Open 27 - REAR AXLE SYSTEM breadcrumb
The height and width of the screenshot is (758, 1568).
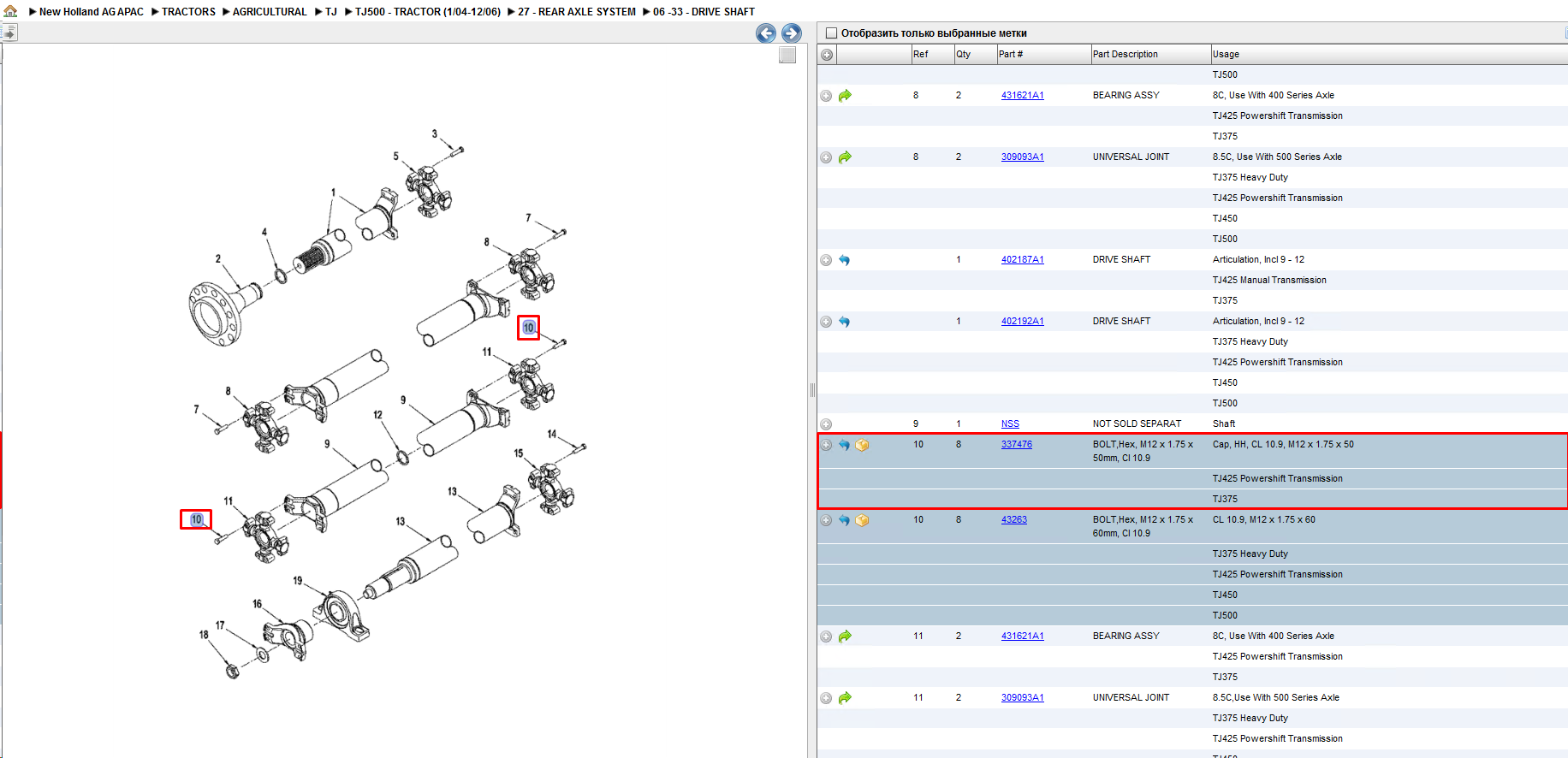pos(577,12)
